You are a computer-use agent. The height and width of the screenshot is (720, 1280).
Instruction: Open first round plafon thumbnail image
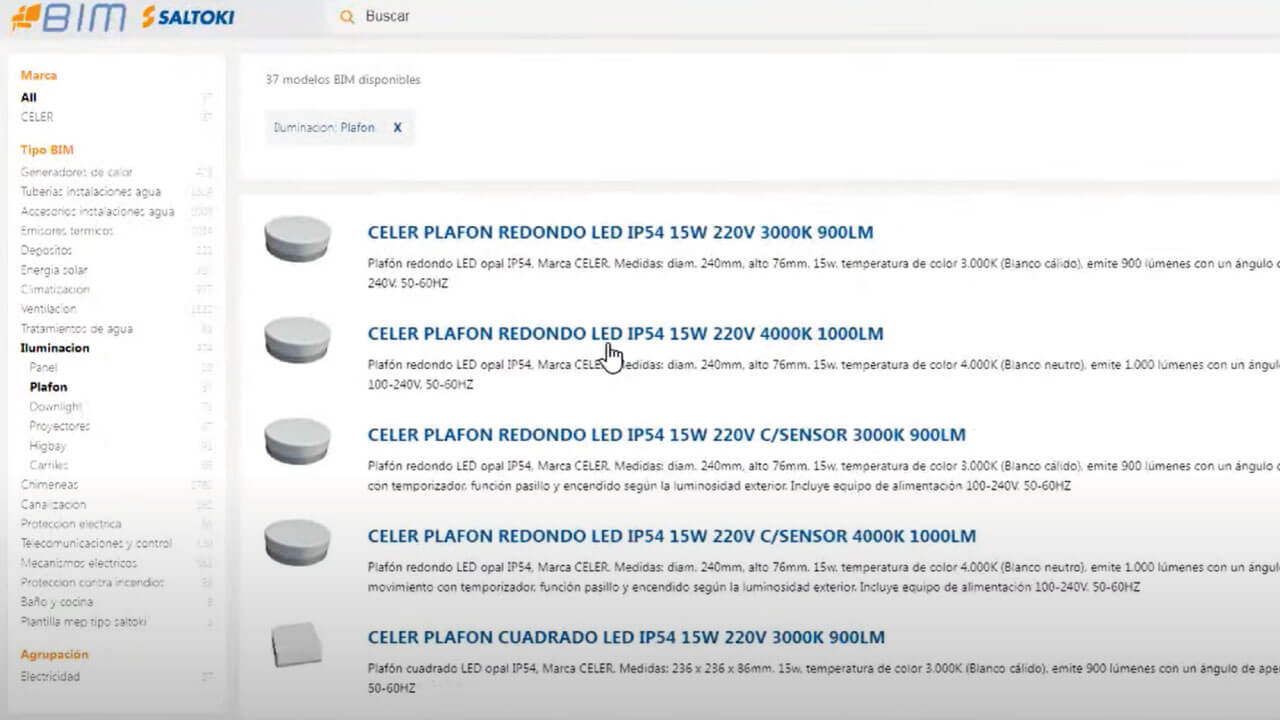pyautogui.click(x=297, y=239)
